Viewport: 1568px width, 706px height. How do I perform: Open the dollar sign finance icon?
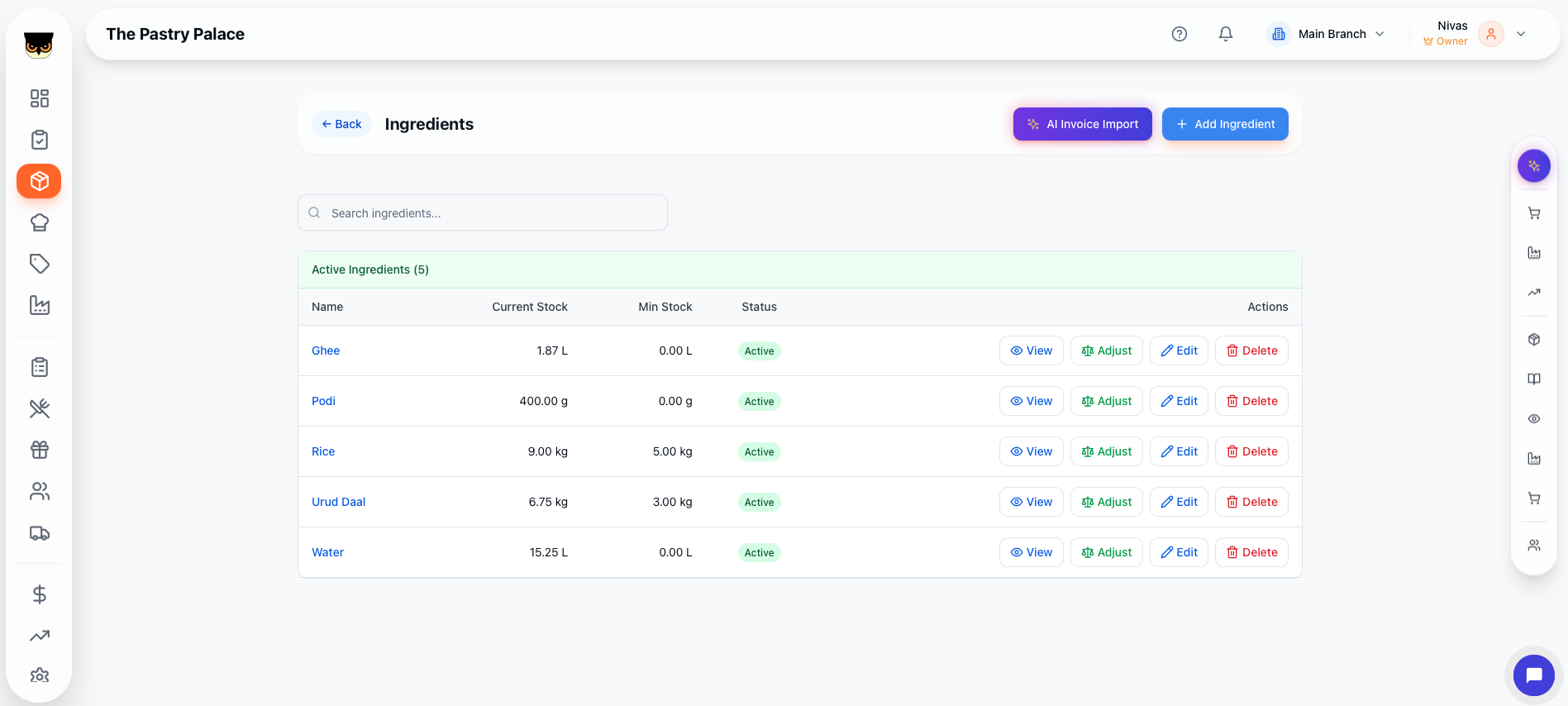pyautogui.click(x=39, y=594)
